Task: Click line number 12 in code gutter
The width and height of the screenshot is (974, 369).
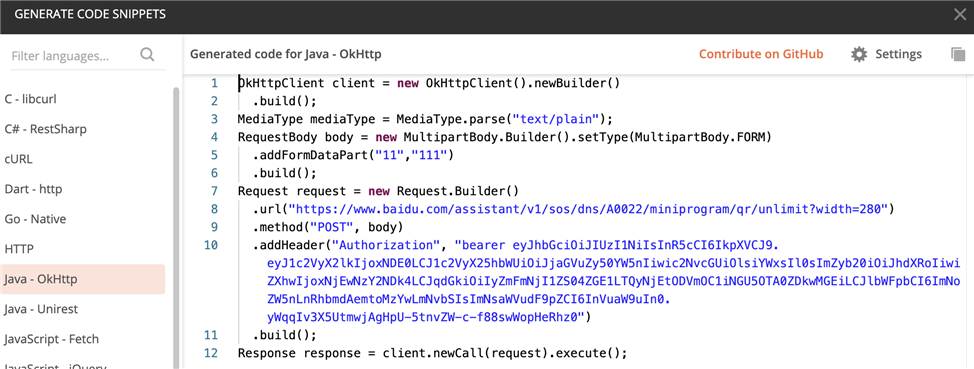Action: point(211,353)
